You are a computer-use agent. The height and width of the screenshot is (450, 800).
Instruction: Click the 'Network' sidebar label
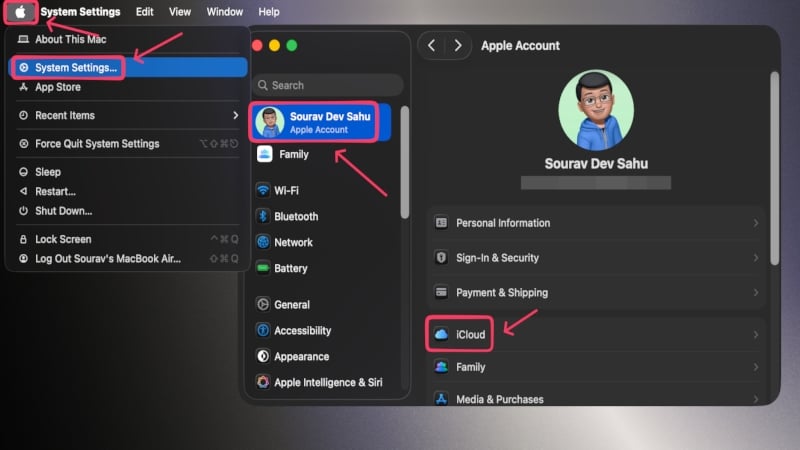[293, 242]
